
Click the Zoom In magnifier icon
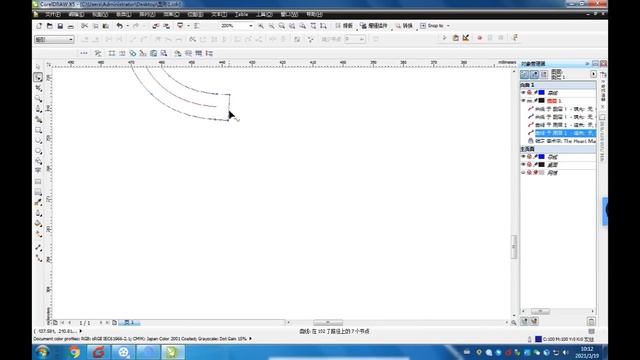click(261, 26)
